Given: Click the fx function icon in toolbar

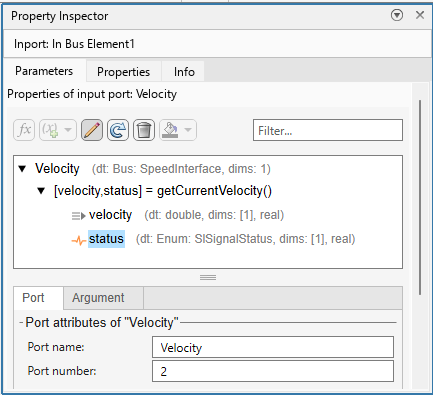Looking at the screenshot, I should coord(24,130).
